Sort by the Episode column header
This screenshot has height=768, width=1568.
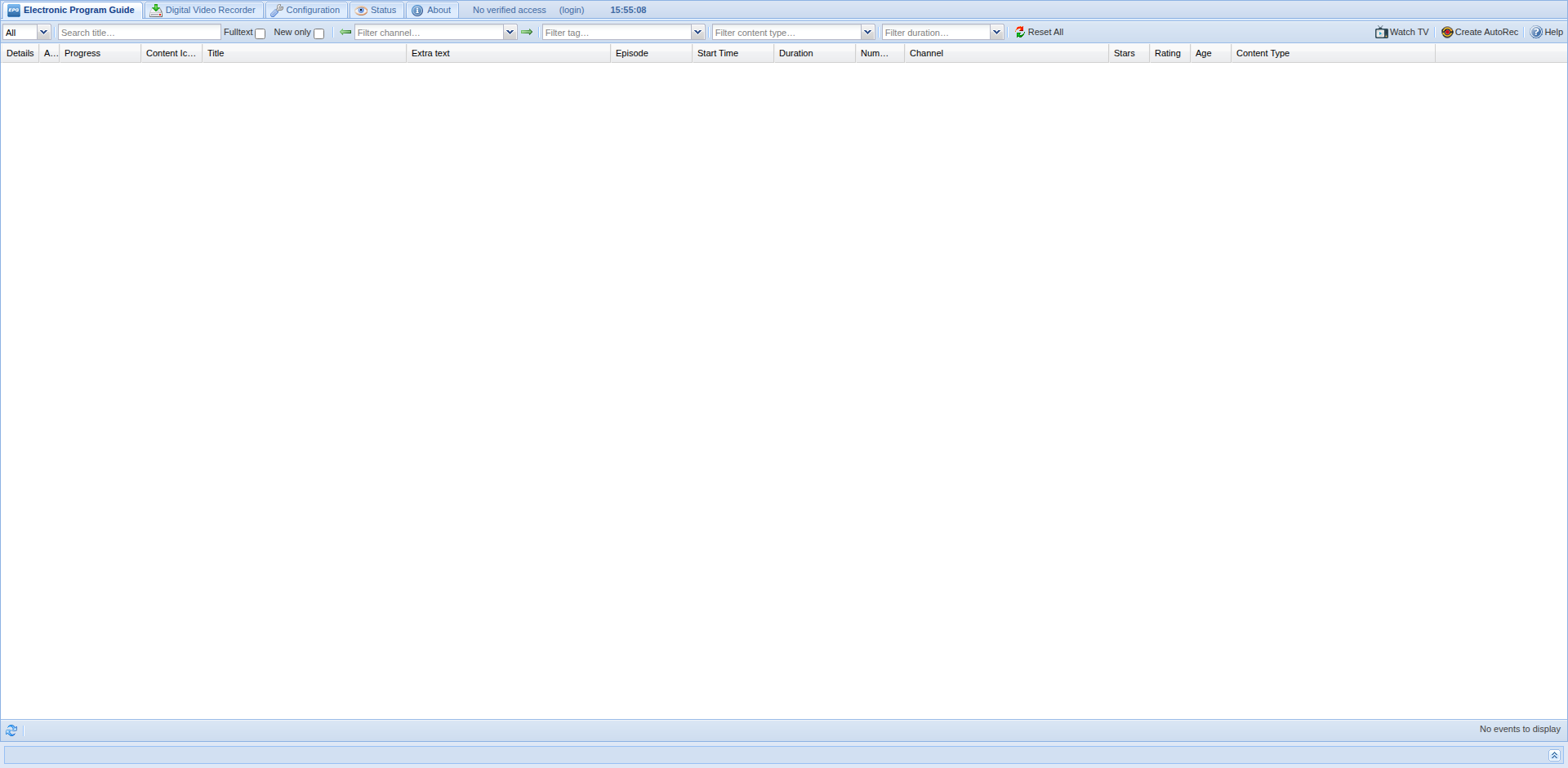click(x=651, y=53)
